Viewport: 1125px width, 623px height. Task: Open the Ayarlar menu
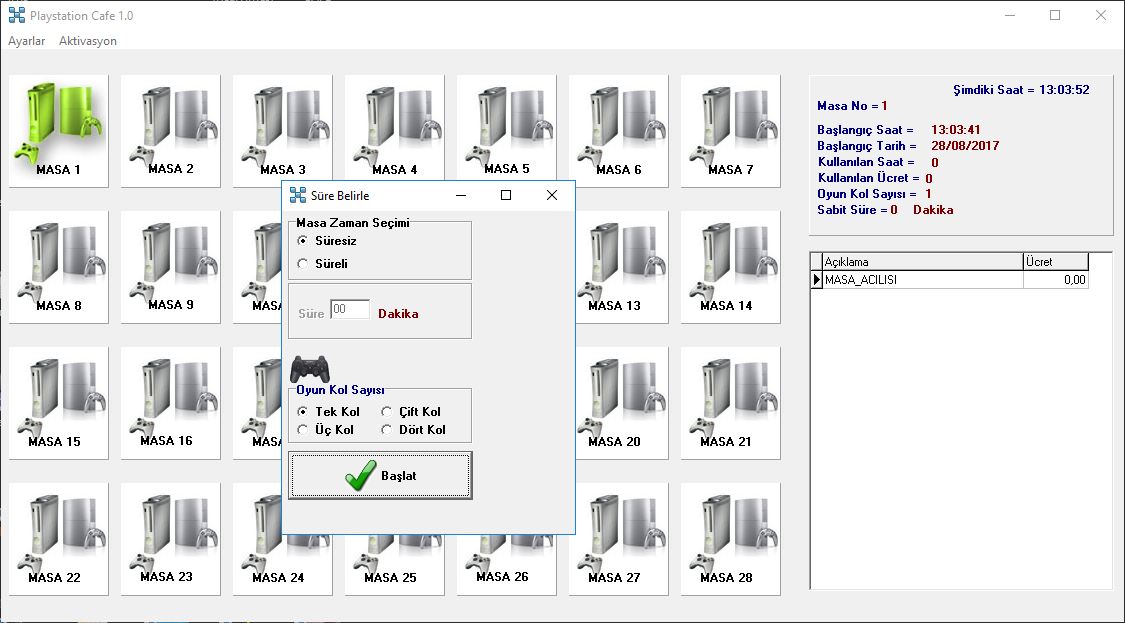[x=27, y=41]
